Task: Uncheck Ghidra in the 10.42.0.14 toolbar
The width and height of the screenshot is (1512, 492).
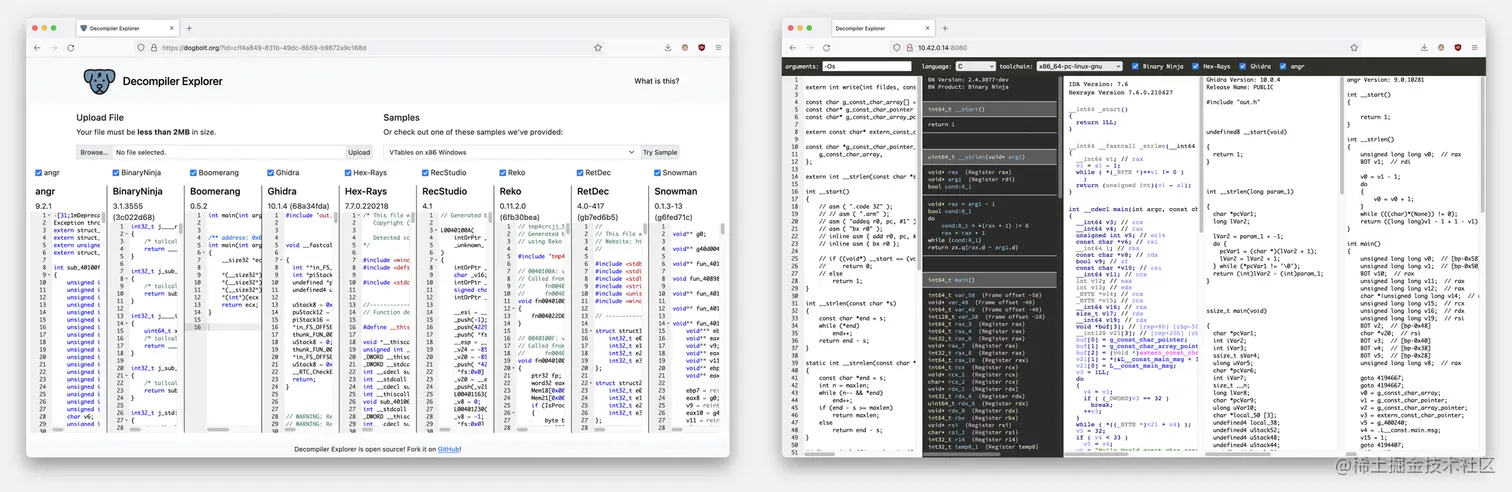Action: tap(1242, 66)
